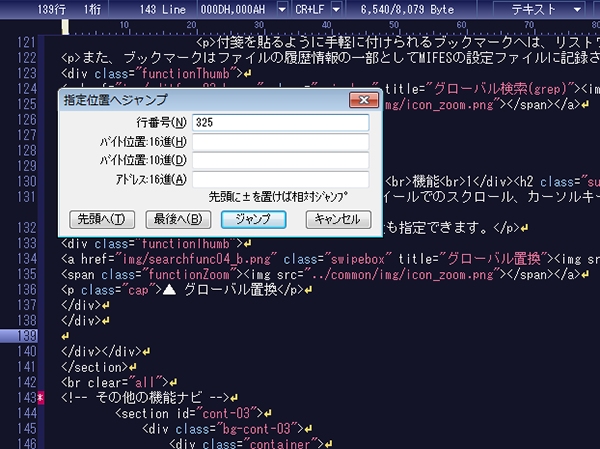Click the バイト位置:10進 input field
600x449 pixels.
(281, 160)
